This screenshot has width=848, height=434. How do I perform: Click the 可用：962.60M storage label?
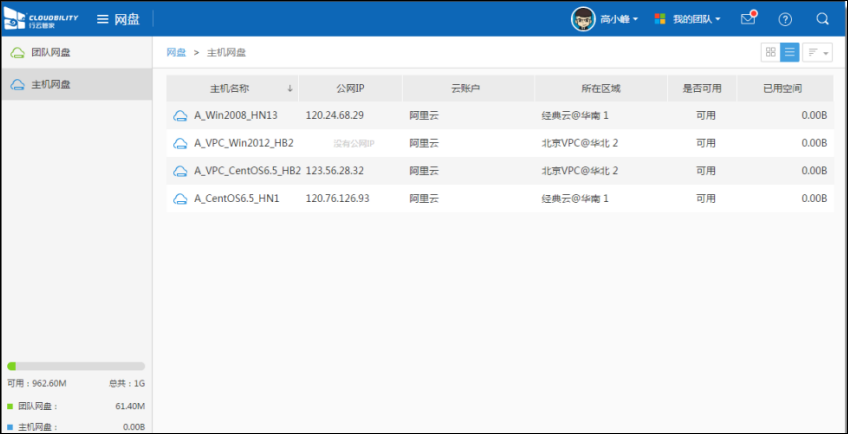[x=37, y=384]
